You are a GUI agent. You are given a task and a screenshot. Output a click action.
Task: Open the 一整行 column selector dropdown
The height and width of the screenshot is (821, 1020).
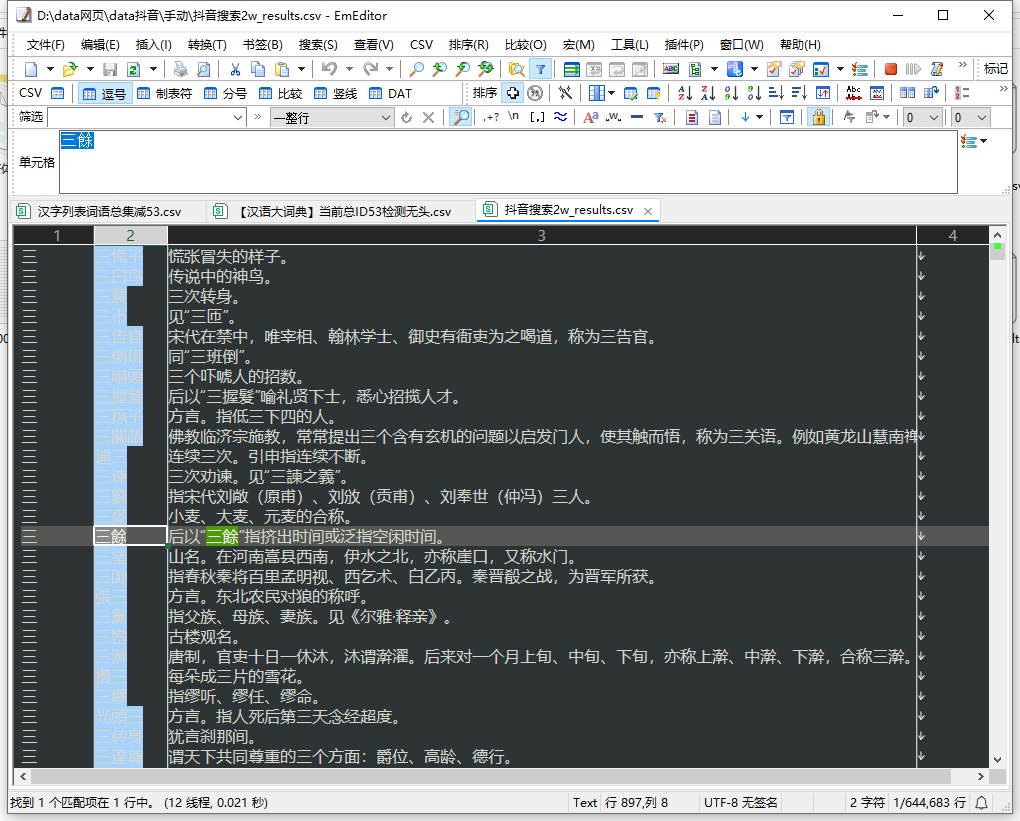tap(386, 117)
